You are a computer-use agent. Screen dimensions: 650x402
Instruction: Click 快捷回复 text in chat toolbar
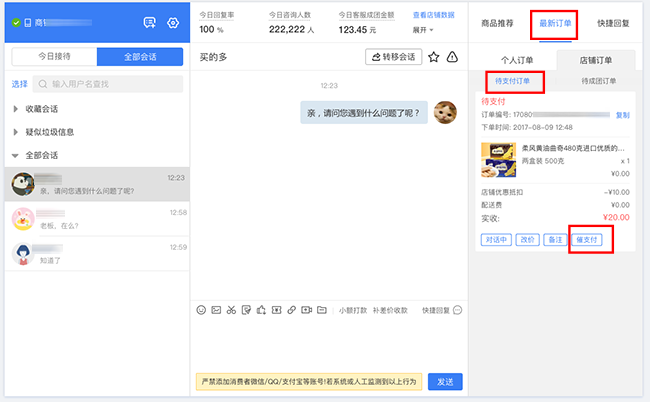click(436, 310)
